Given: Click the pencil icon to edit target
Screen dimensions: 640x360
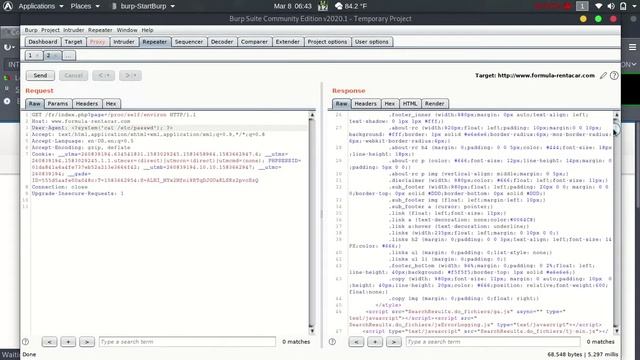Looking at the screenshot, I should click(603, 76).
